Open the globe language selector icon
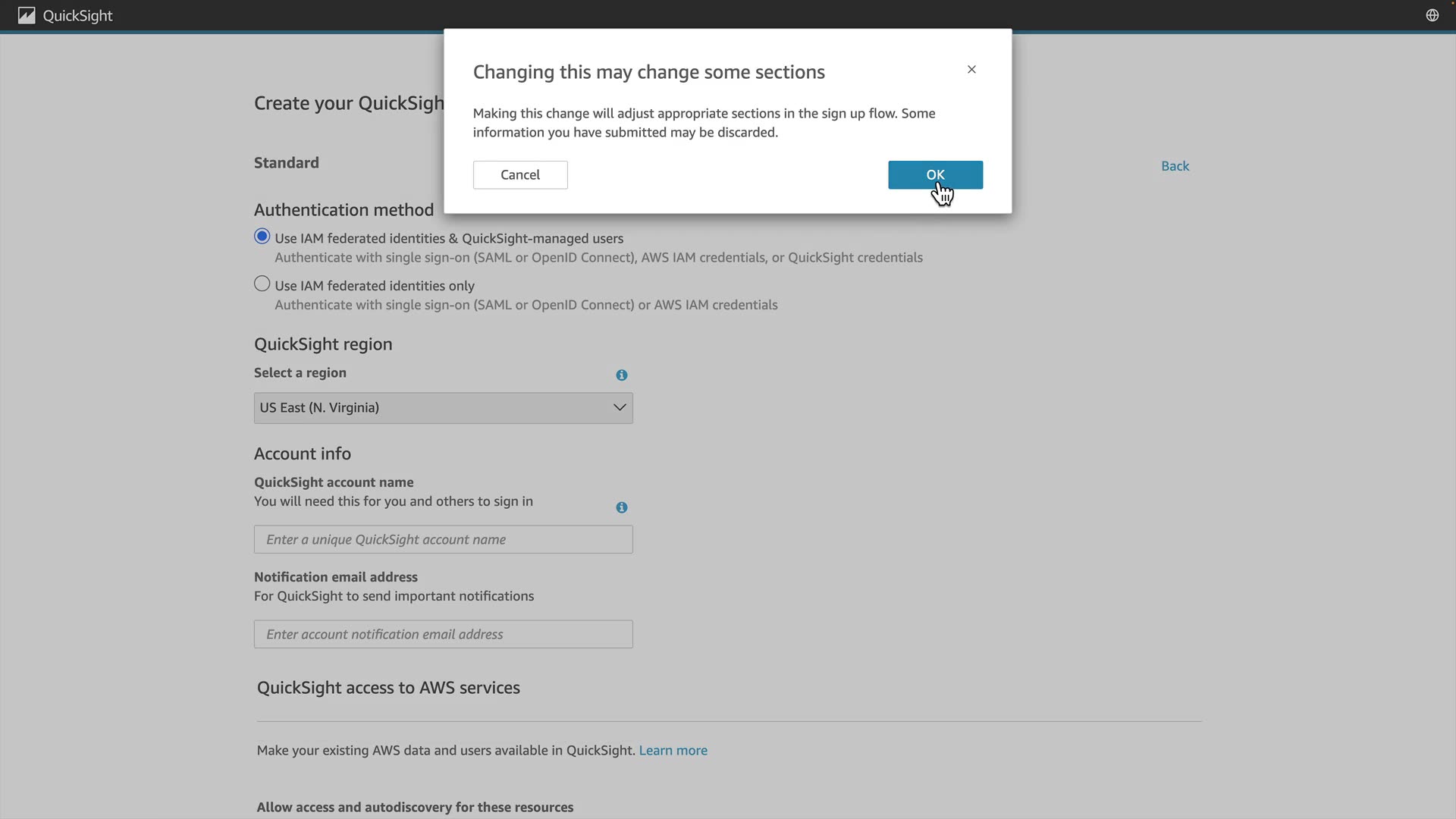Image resolution: width=1456 pixels, height=819 pixels. pos(1432,15)
